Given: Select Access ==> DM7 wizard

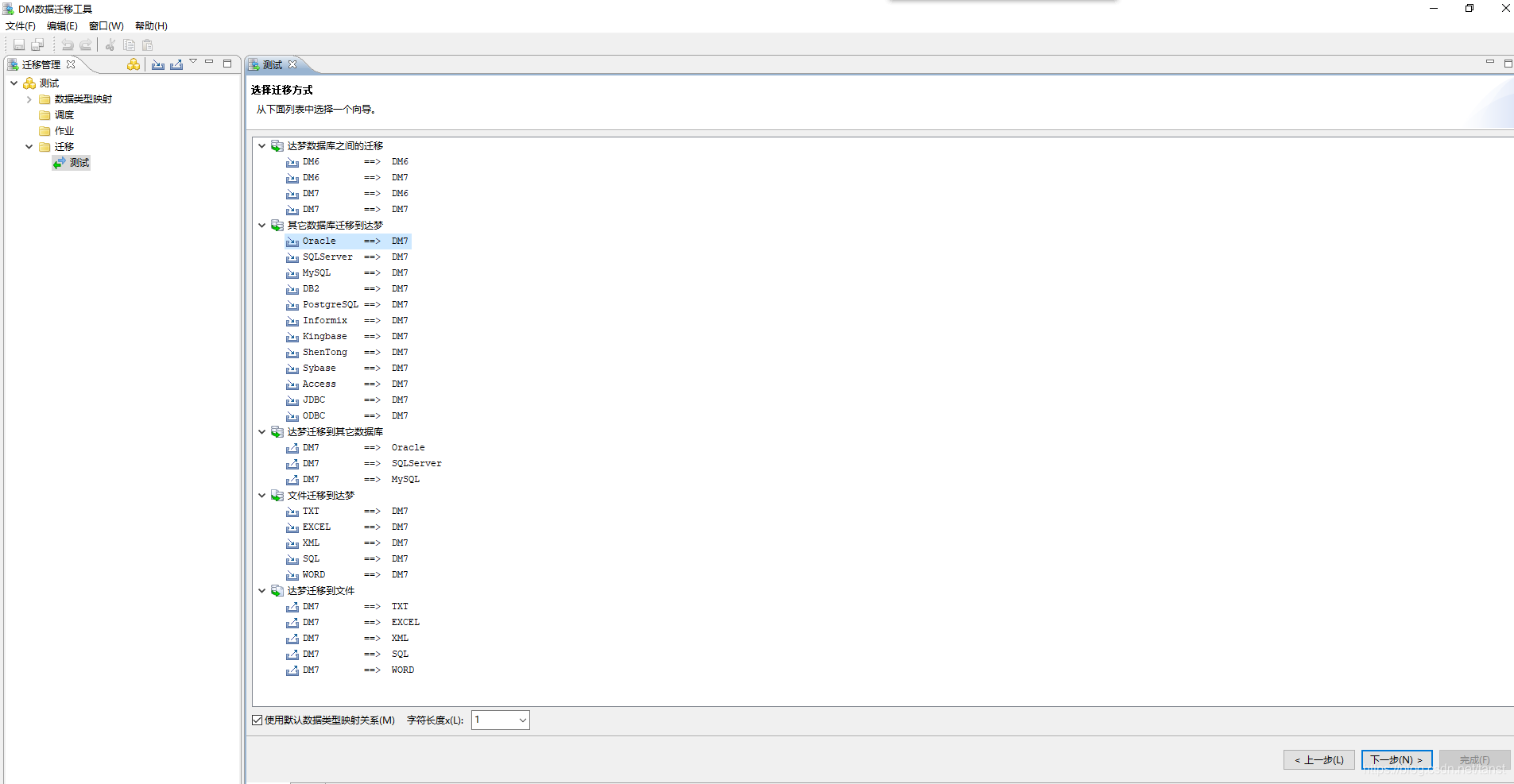Looking at the screenshot, I should [x=348, y=384].
